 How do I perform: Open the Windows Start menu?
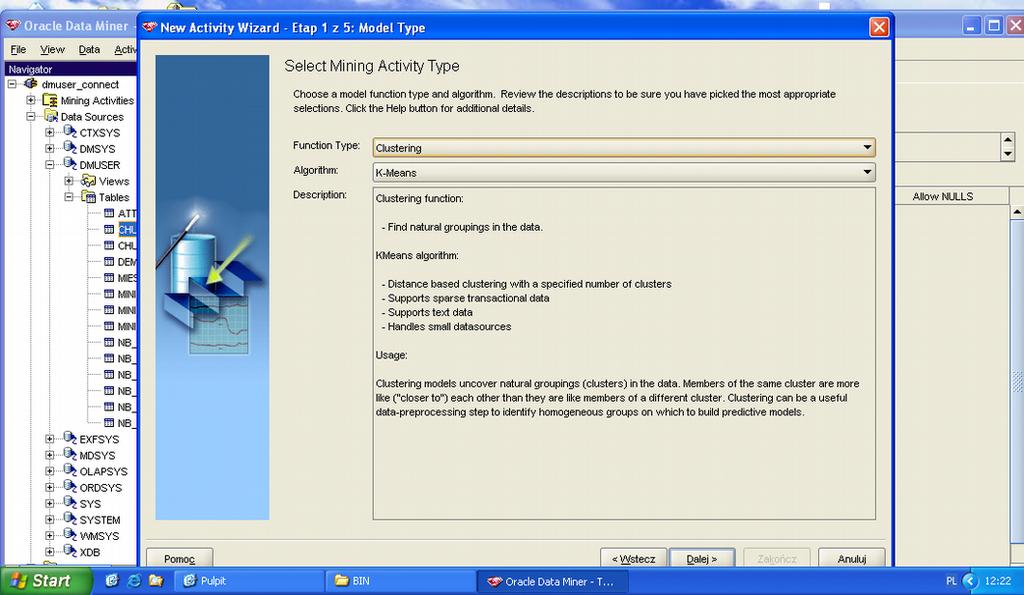click(x=46, y=581)
